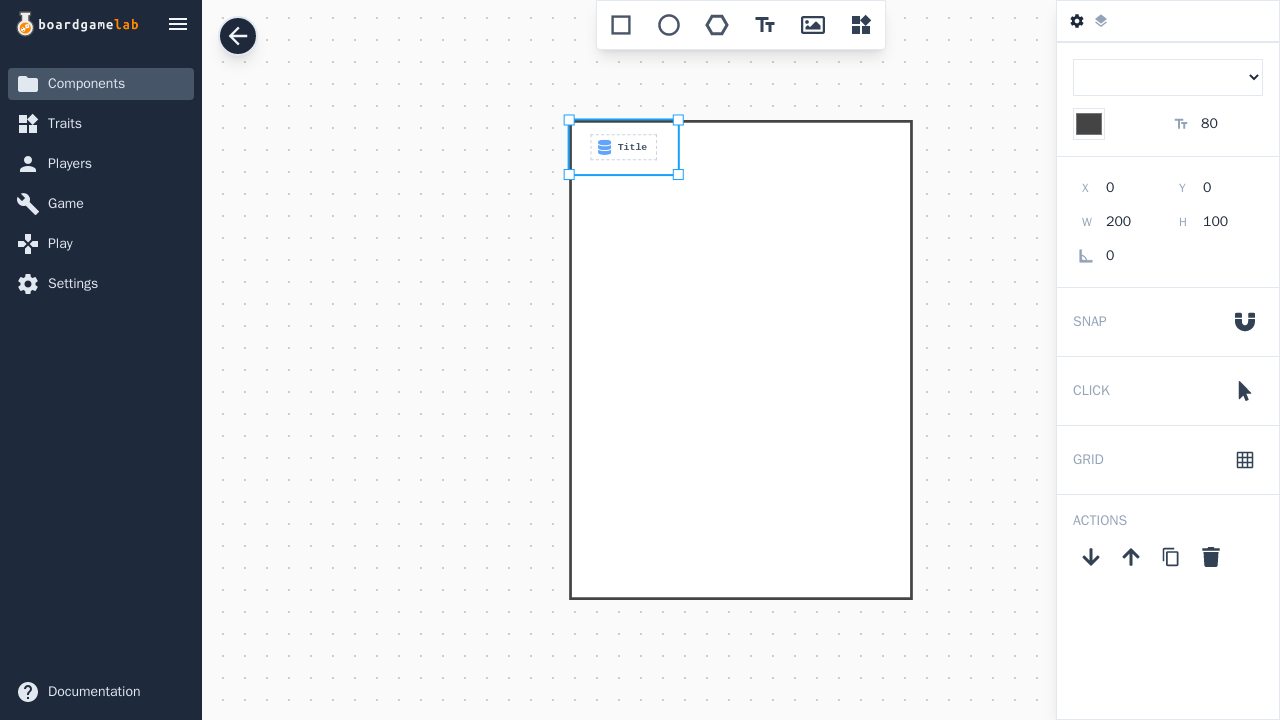Screen dimensions: 1280x720
Task: Open Settings in the sidebar
Action: tap(101, 284)
